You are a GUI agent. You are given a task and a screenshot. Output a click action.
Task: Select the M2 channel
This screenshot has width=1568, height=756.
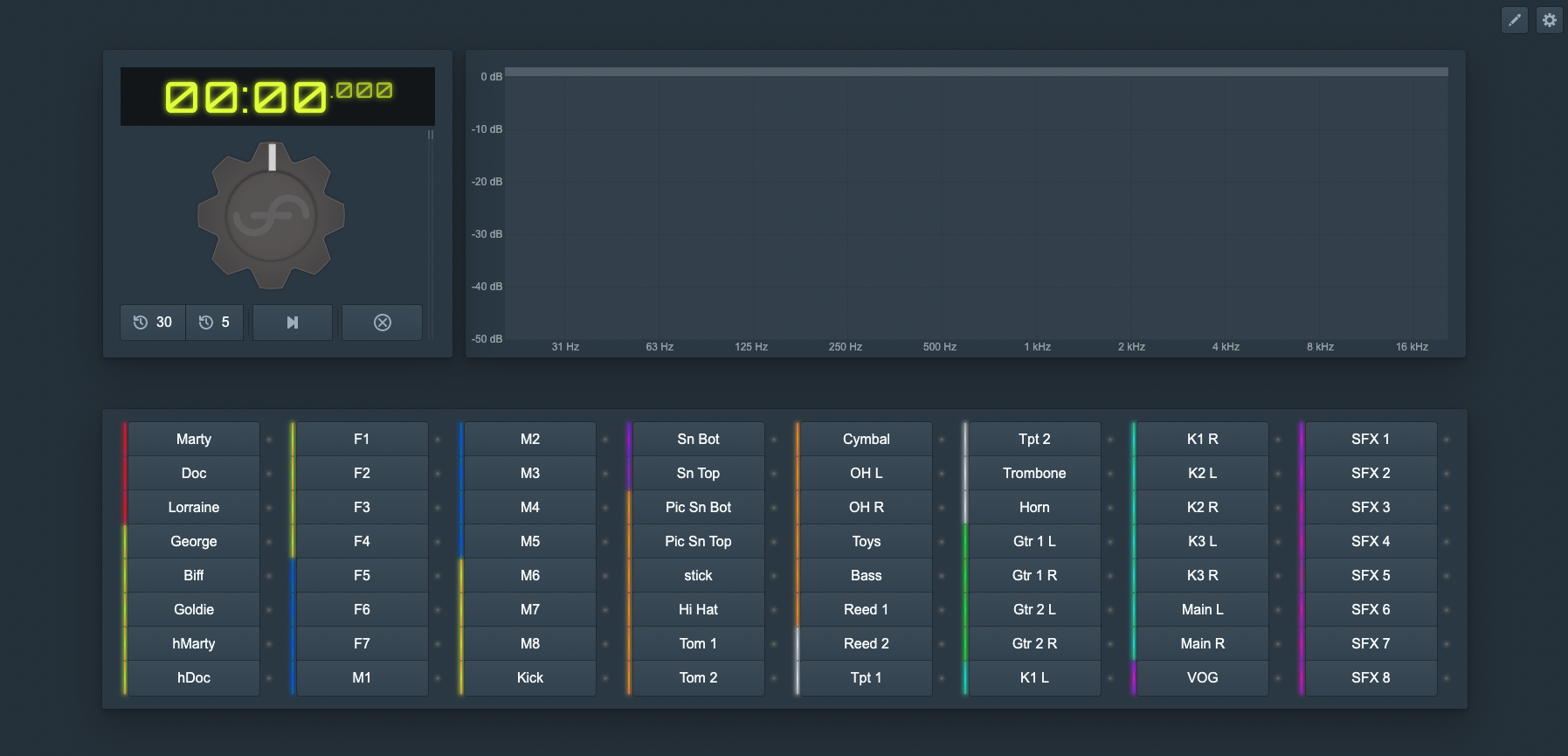(530, 439)
